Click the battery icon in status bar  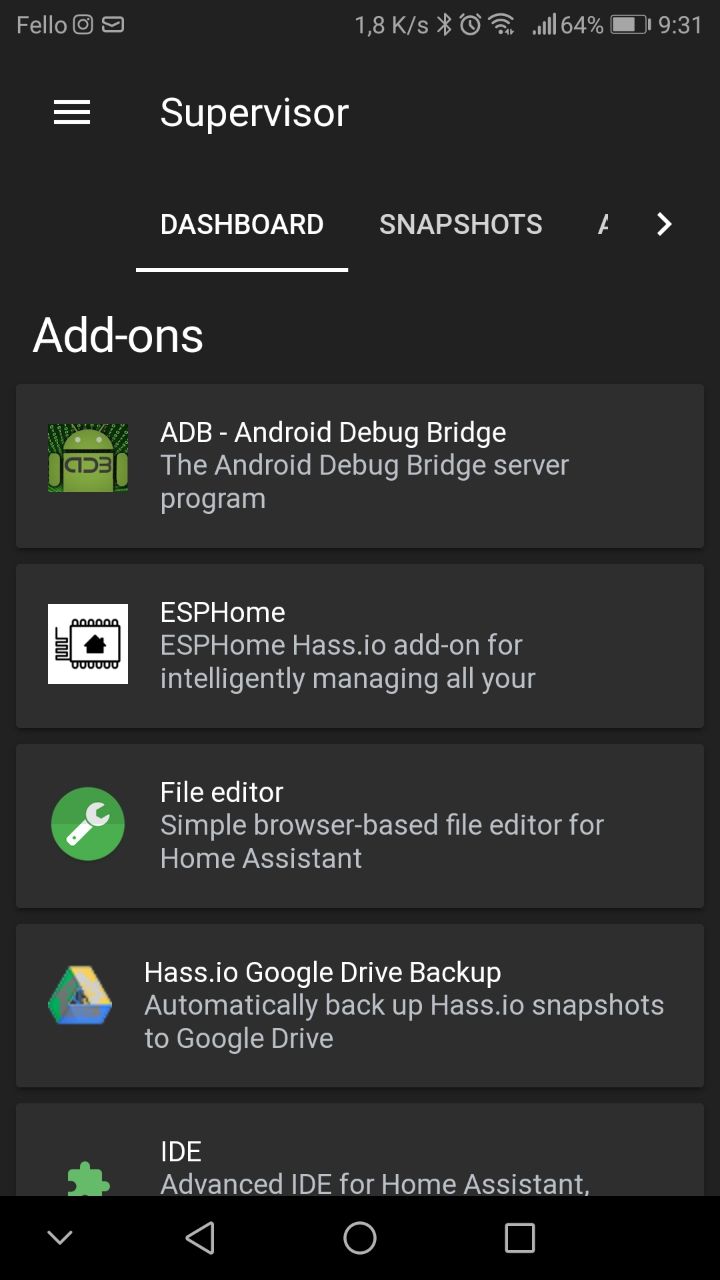point(630,24)
